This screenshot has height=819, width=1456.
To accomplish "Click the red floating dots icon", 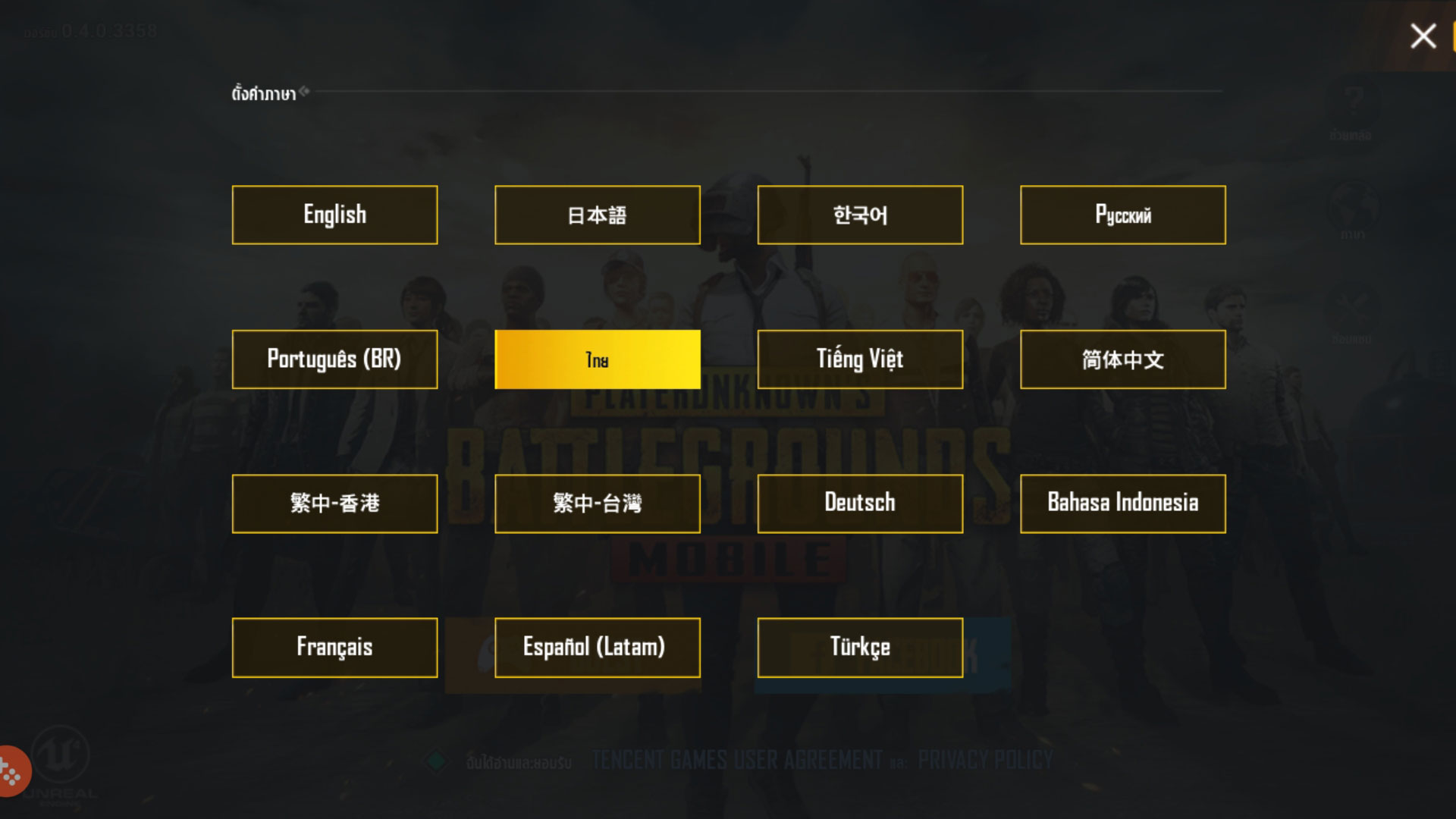I will tap(11, 772).
